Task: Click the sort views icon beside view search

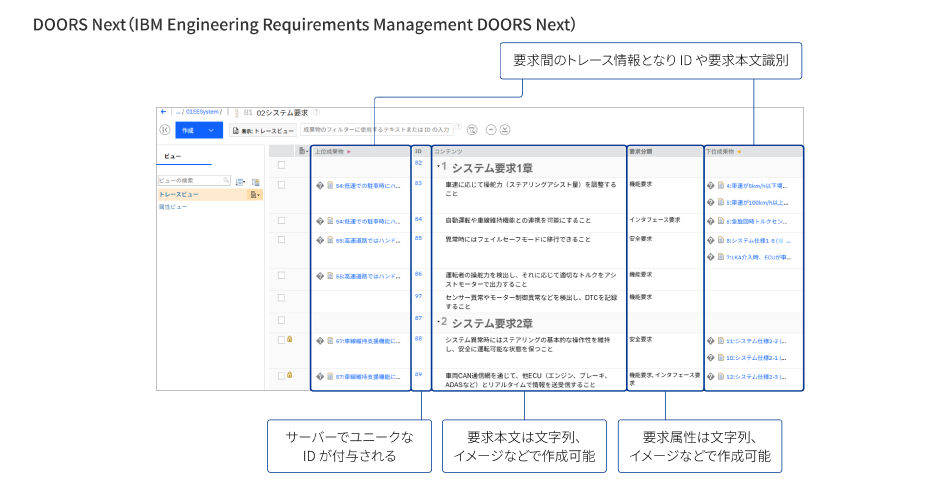Action: tap(240, 181)
